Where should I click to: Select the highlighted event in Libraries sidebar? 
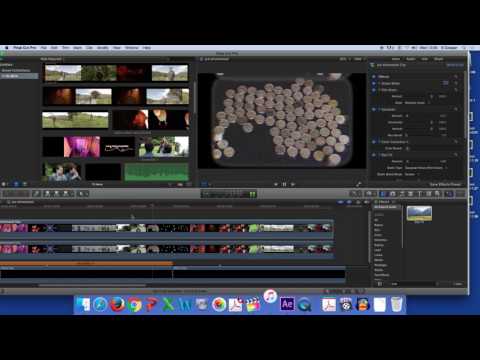(19, 76)
